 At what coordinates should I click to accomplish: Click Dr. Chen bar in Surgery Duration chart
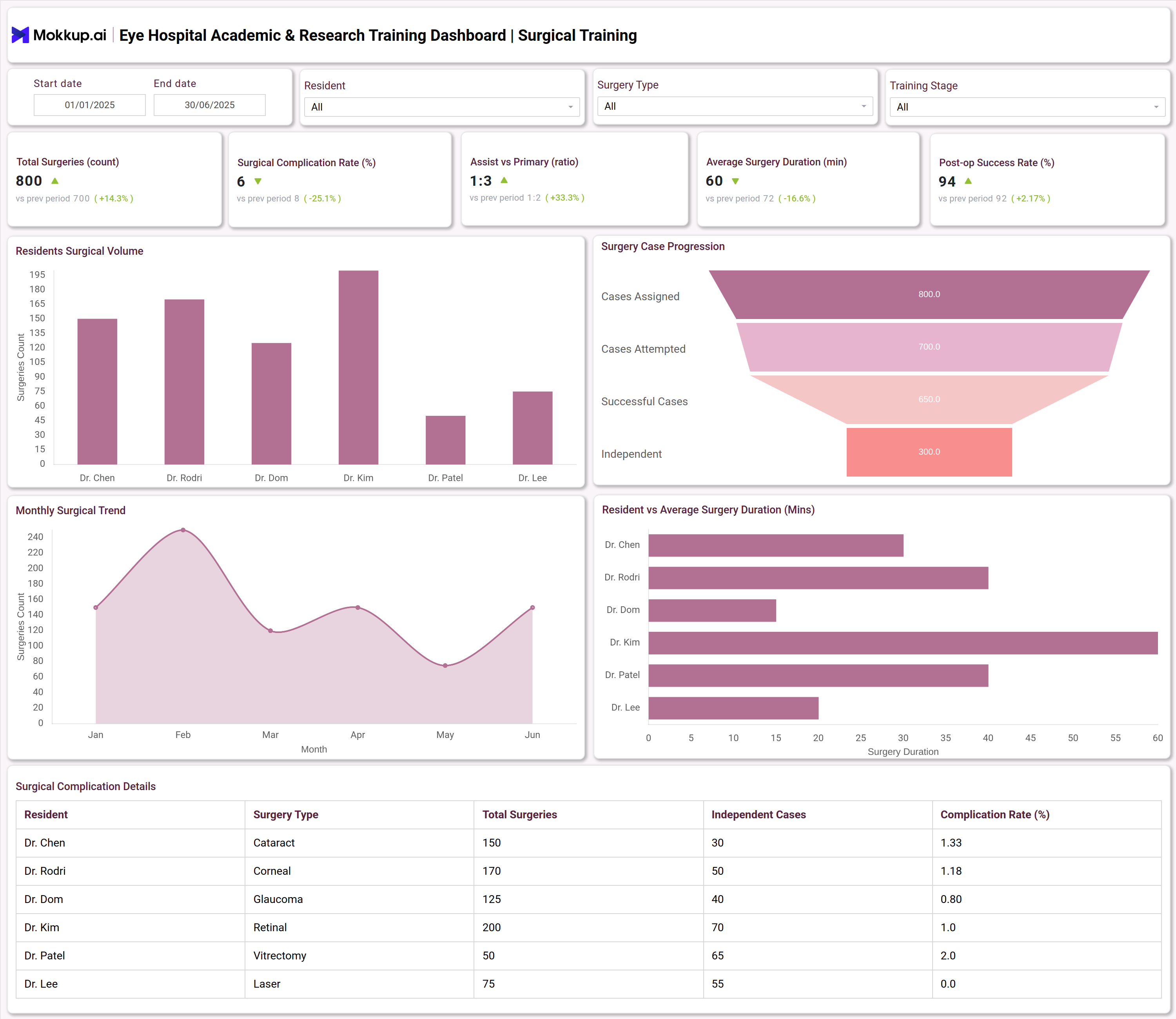click(x=776, y=545)
